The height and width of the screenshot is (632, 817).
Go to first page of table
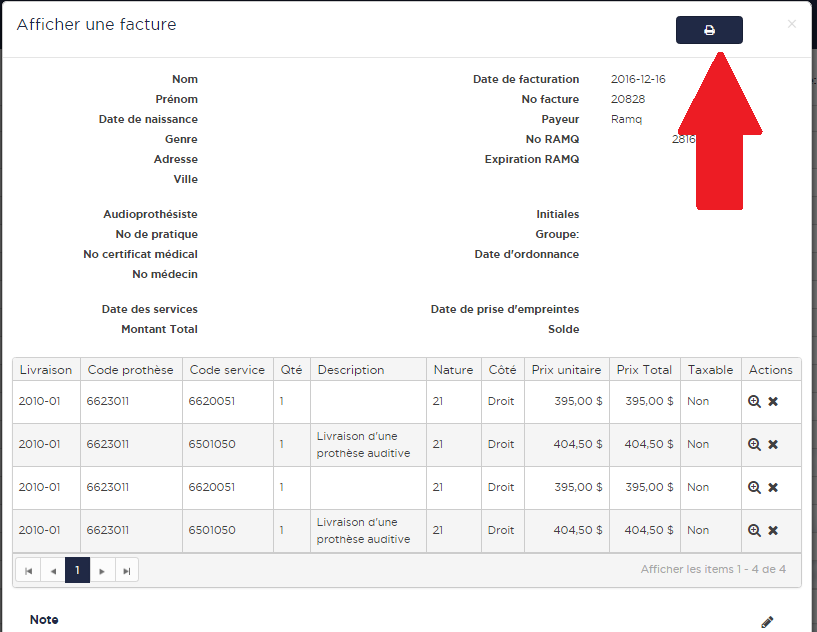29,570
